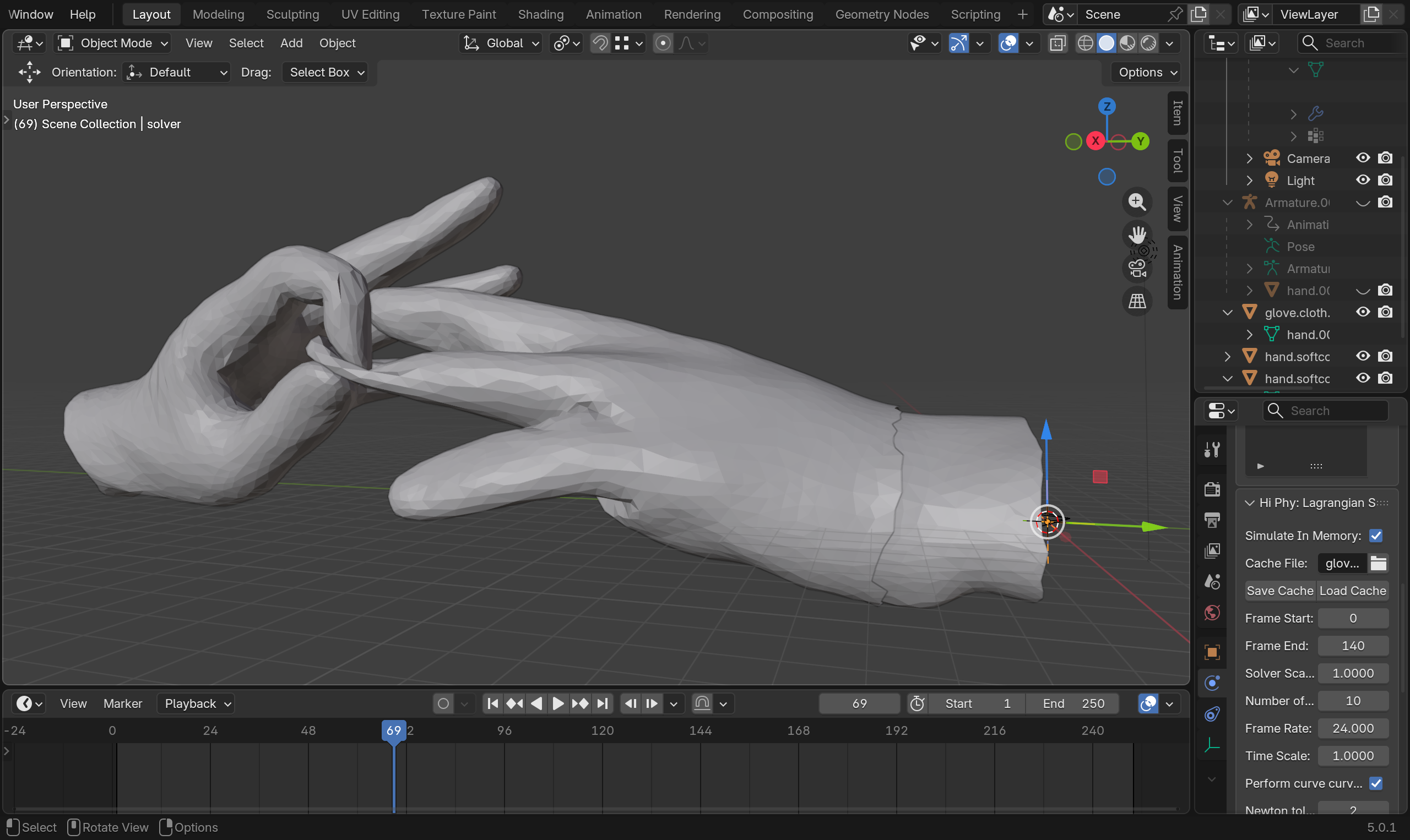Open the Add menu in viewport header
1410x840 pixels.
pyautogui.click(x=291, y=43)
